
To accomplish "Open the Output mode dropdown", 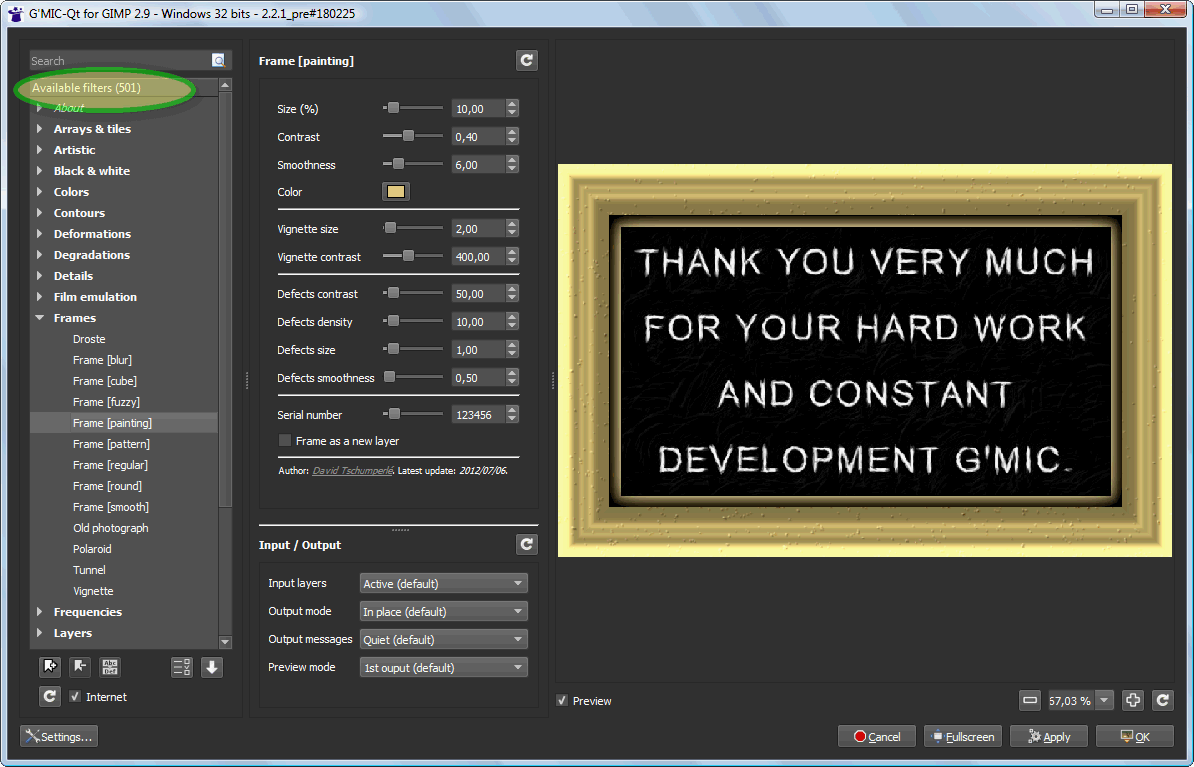I will coord(443,612).
